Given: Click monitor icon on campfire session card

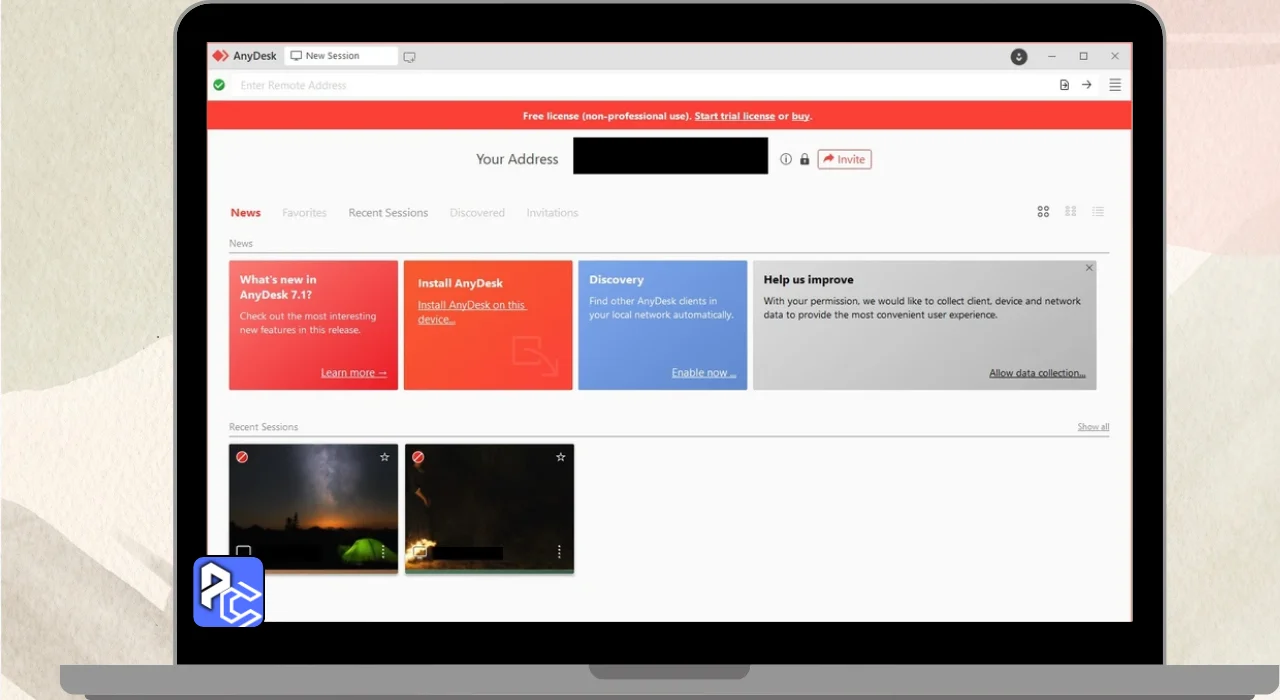Looking at the screenshot, I should (420, 552).
